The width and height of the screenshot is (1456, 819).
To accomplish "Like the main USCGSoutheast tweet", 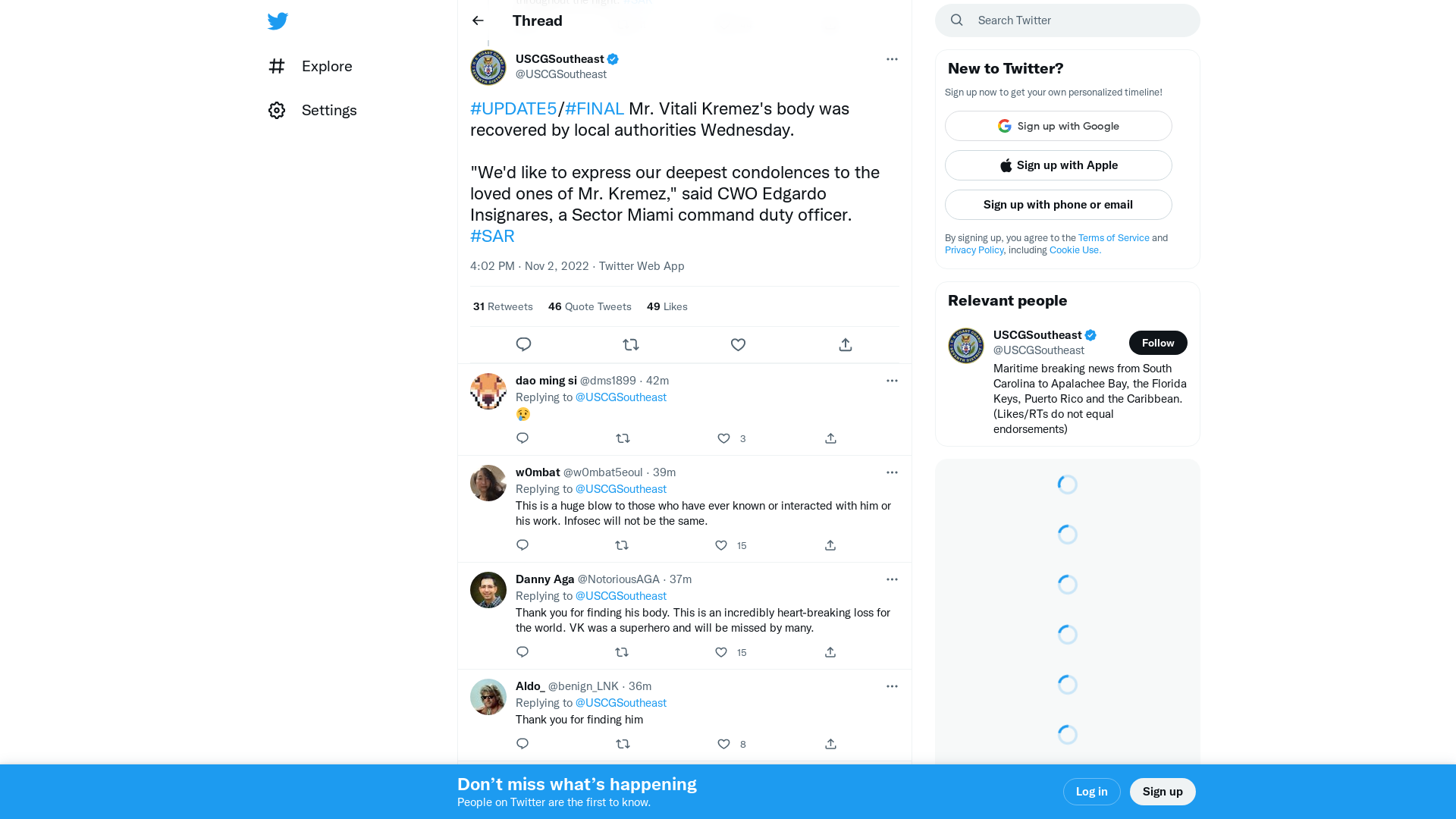I will pos(738,345).
